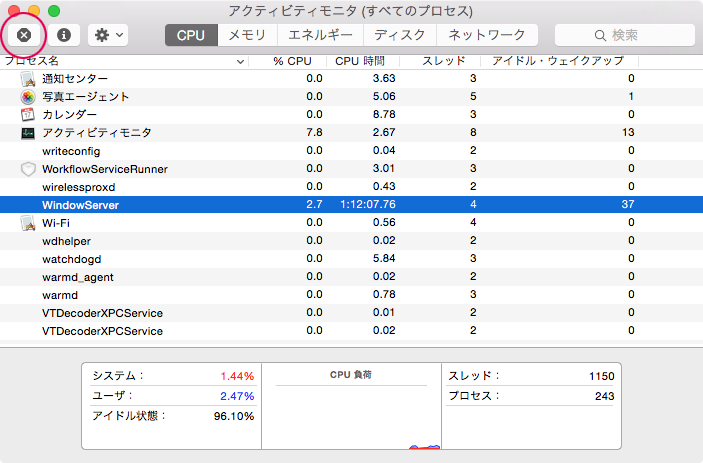The width and height of the screenshot is (703, 463).
Task: Select the writeconfig process row
Action: pos(352,151)
